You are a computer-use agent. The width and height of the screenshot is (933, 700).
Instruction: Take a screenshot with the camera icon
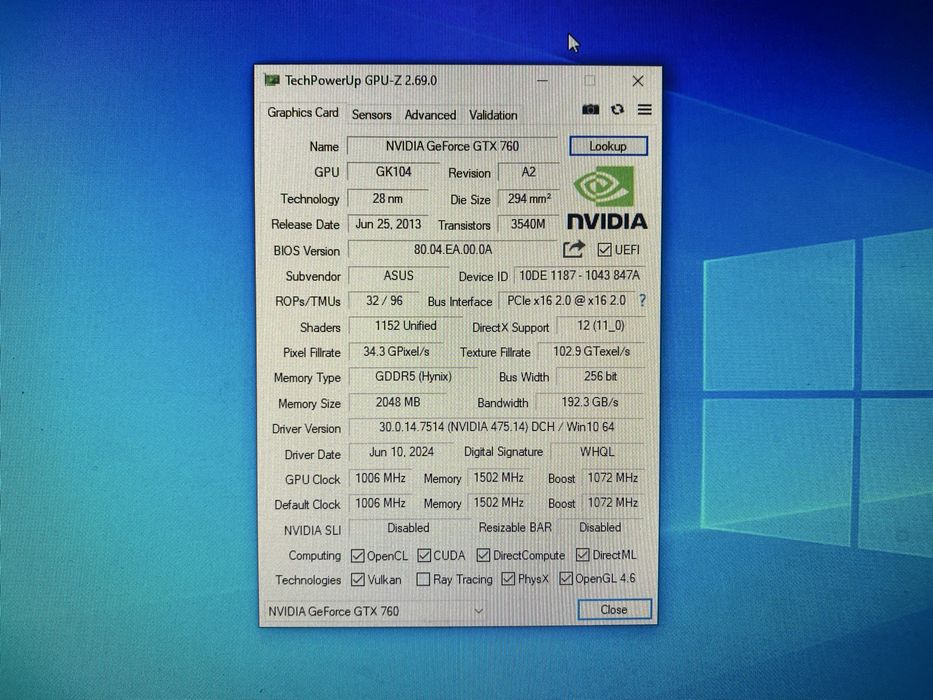590,110
